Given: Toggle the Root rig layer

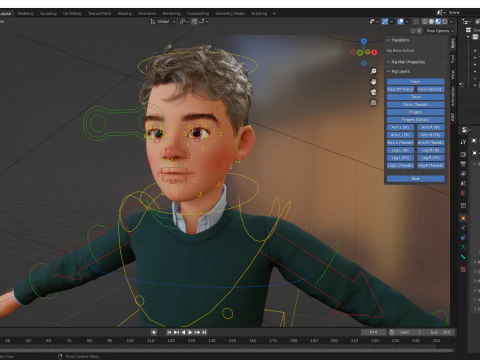Looking at the screenshot, I should 416,179.
